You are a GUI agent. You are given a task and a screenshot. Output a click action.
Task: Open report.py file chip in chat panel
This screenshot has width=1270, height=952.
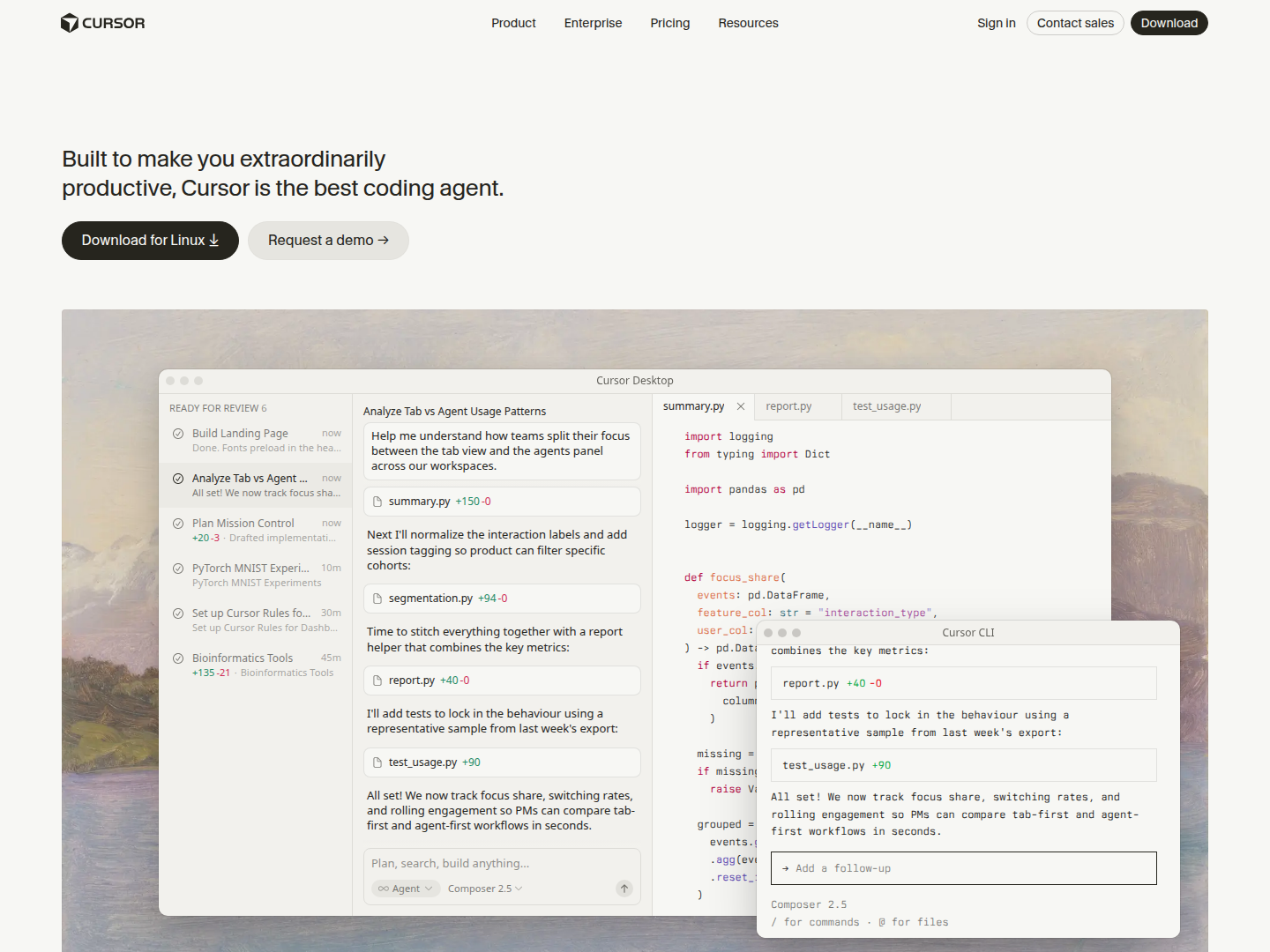click(502, 681)
